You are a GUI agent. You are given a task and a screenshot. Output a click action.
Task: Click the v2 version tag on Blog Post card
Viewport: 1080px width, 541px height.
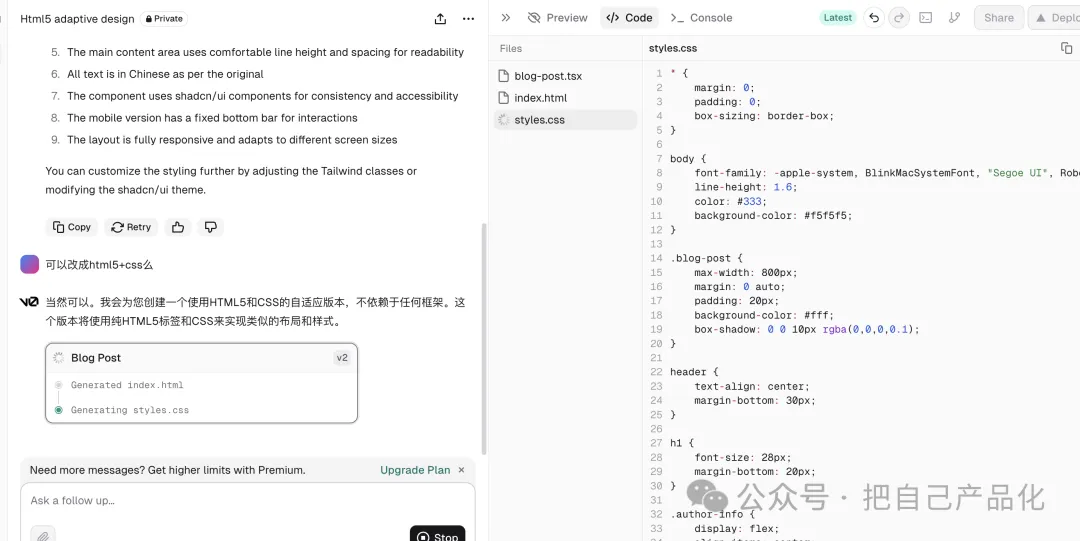[342, 358]
